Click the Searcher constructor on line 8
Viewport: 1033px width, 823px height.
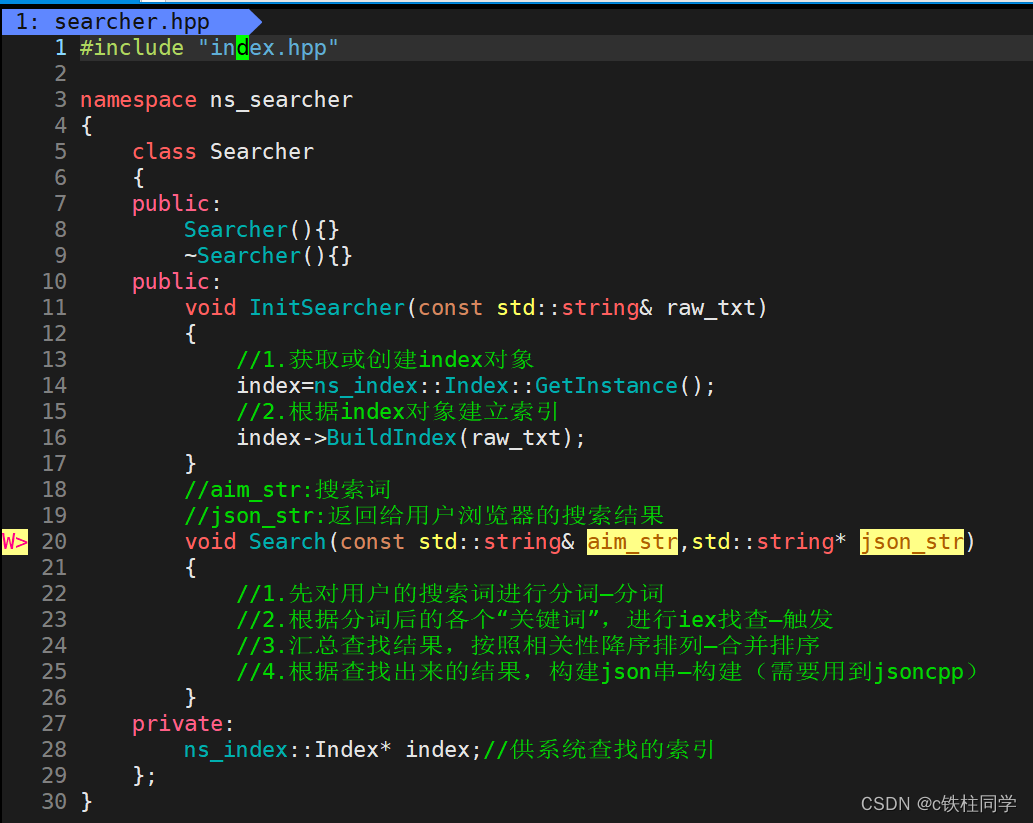(x=236, y=229)
